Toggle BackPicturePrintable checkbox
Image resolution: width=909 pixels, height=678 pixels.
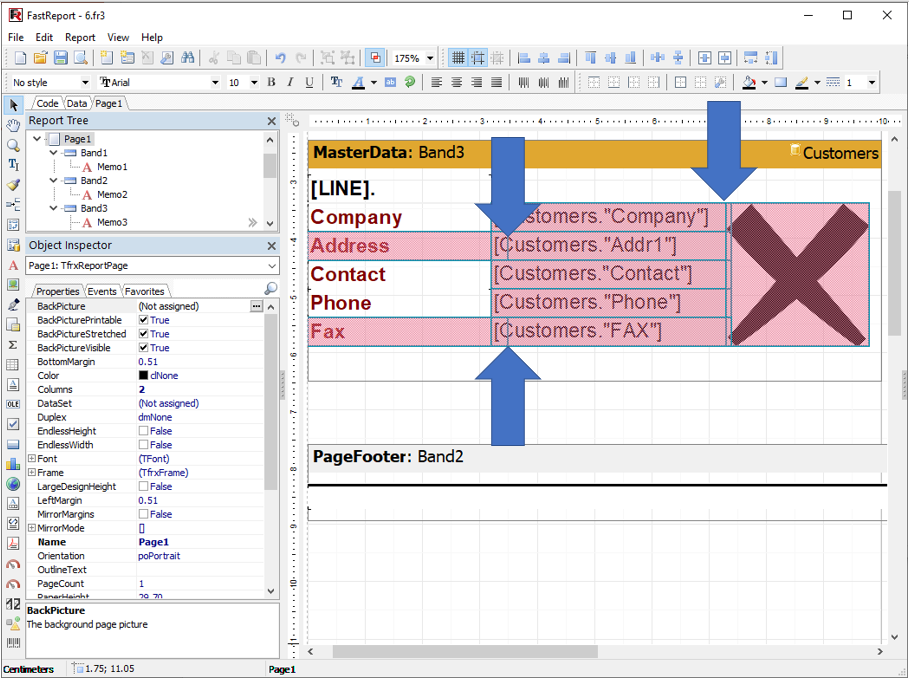[143, 320]
